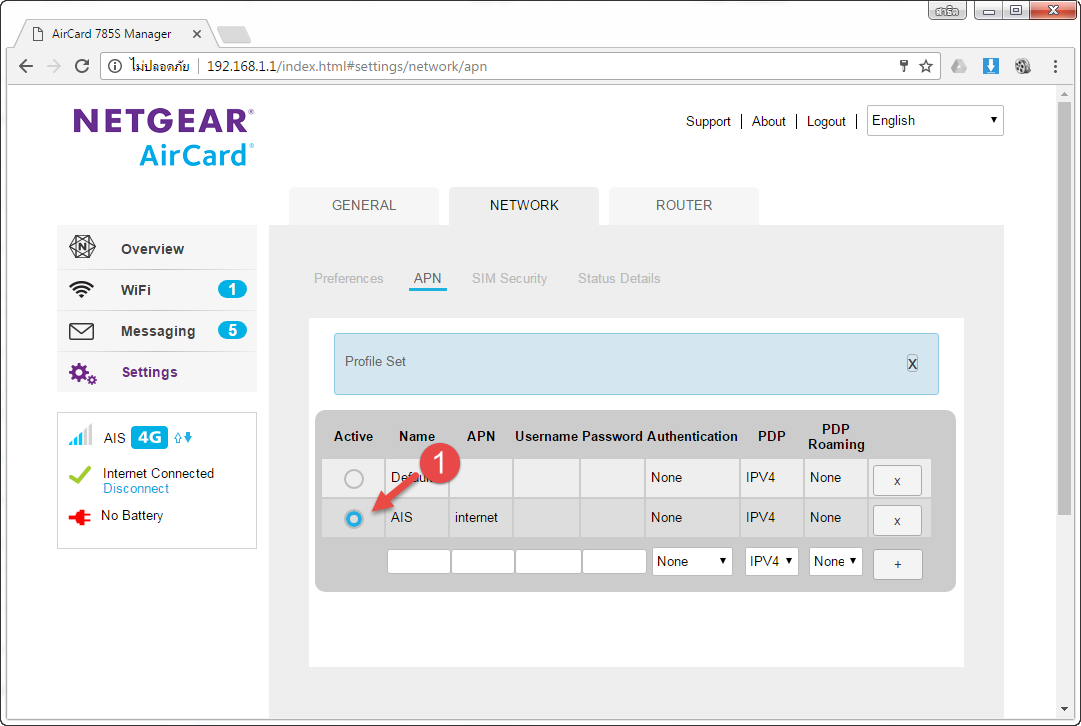Viewport: 1081px width, 726px height.
Task: Open the English language dropdown
Action: (935, 121)
